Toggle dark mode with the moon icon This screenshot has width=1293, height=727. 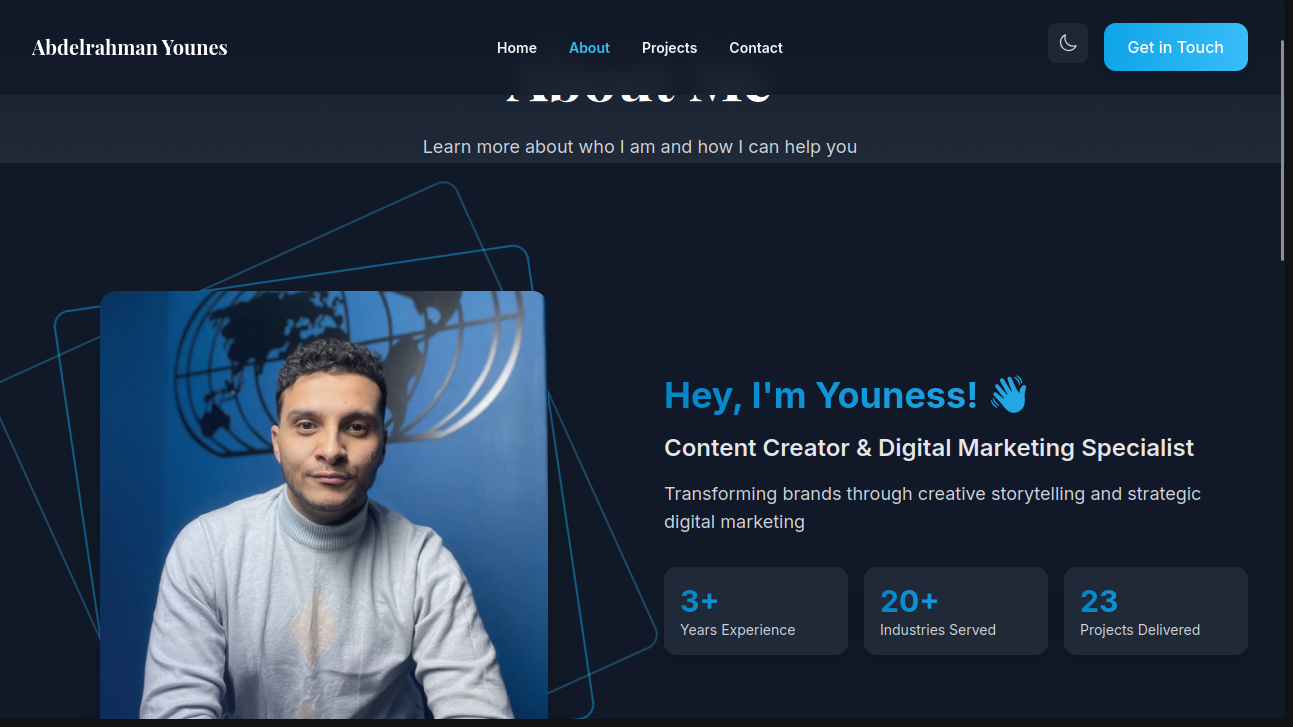point(1067,44)
